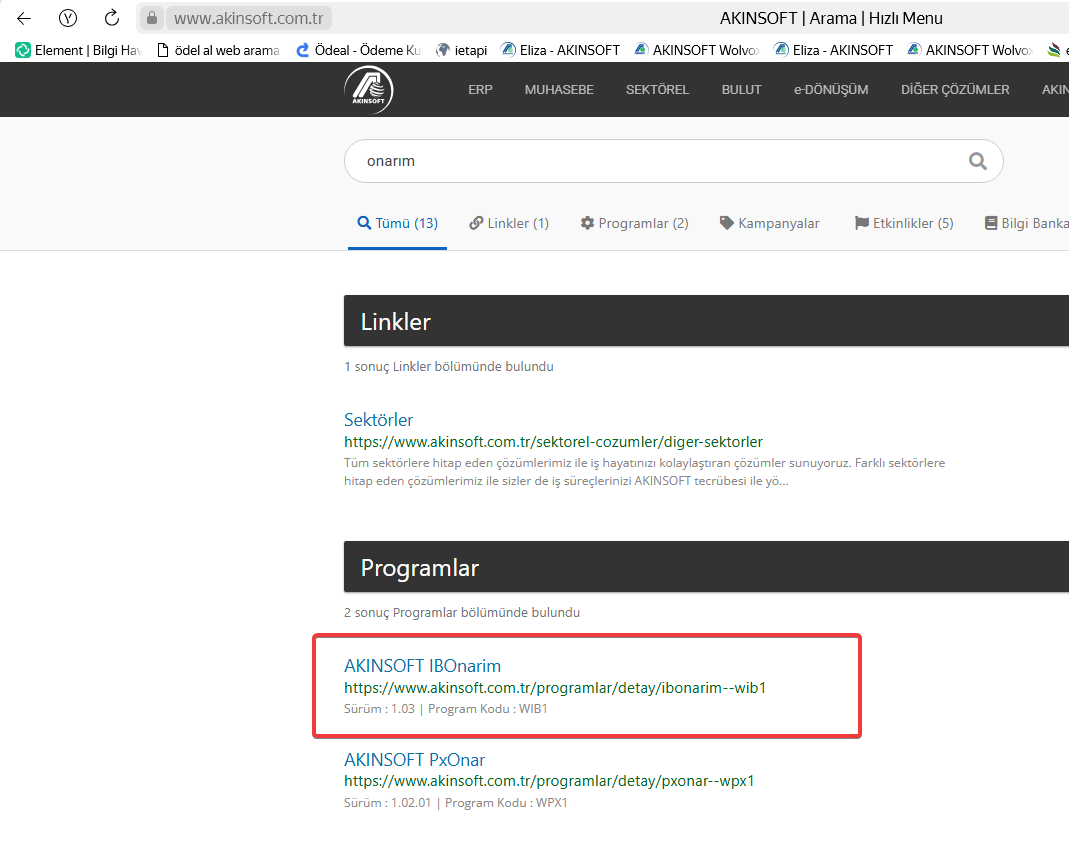1069x856 pixels.
Task: Click the Sektörler result description text
Action: [x=644, y=472]
